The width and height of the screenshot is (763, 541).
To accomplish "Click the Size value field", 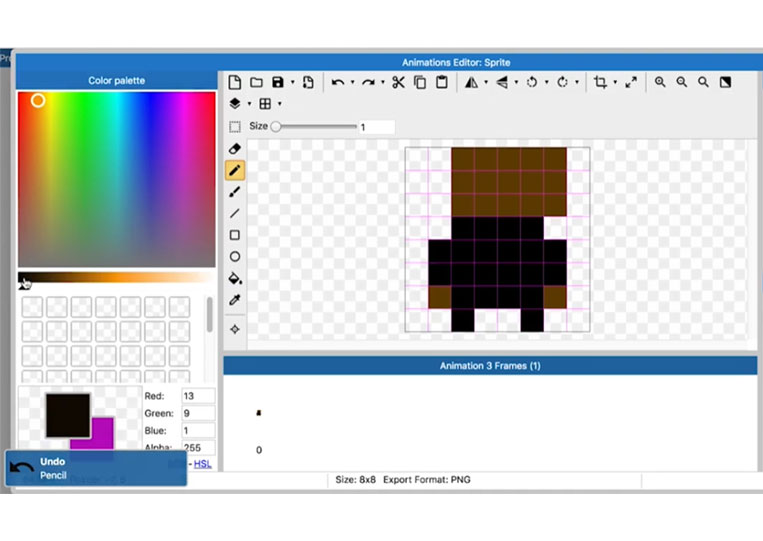I will pos(376,127).
